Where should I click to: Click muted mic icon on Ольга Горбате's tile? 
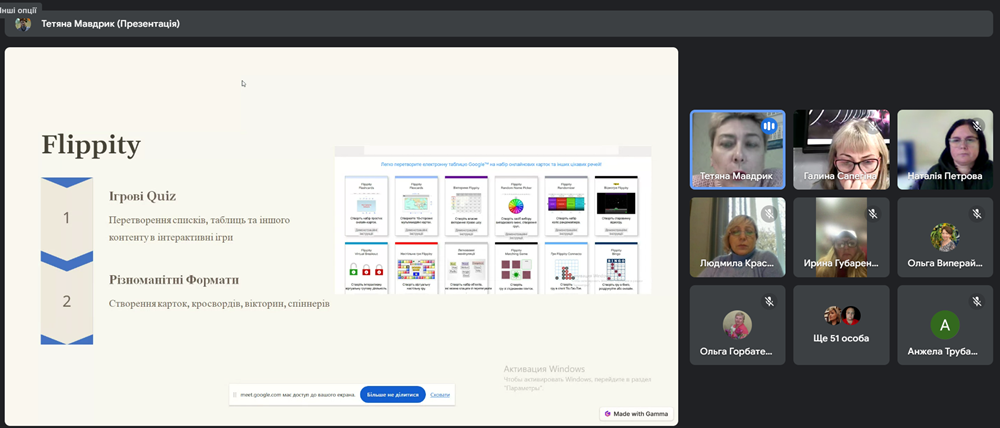point(769,301)
